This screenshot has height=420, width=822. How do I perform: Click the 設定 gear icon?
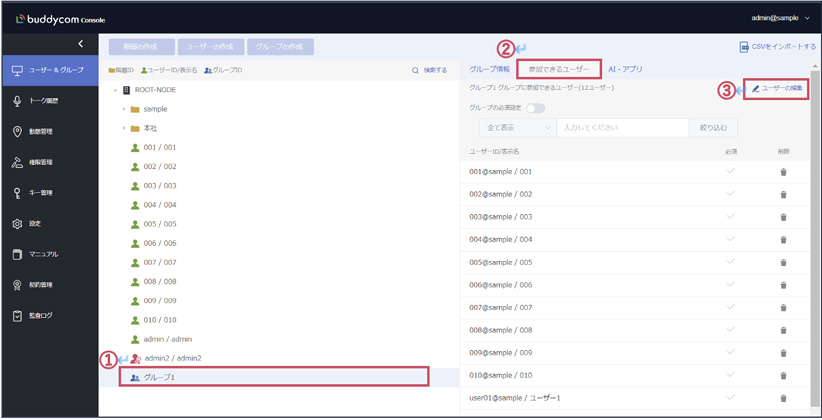point(17,224)
